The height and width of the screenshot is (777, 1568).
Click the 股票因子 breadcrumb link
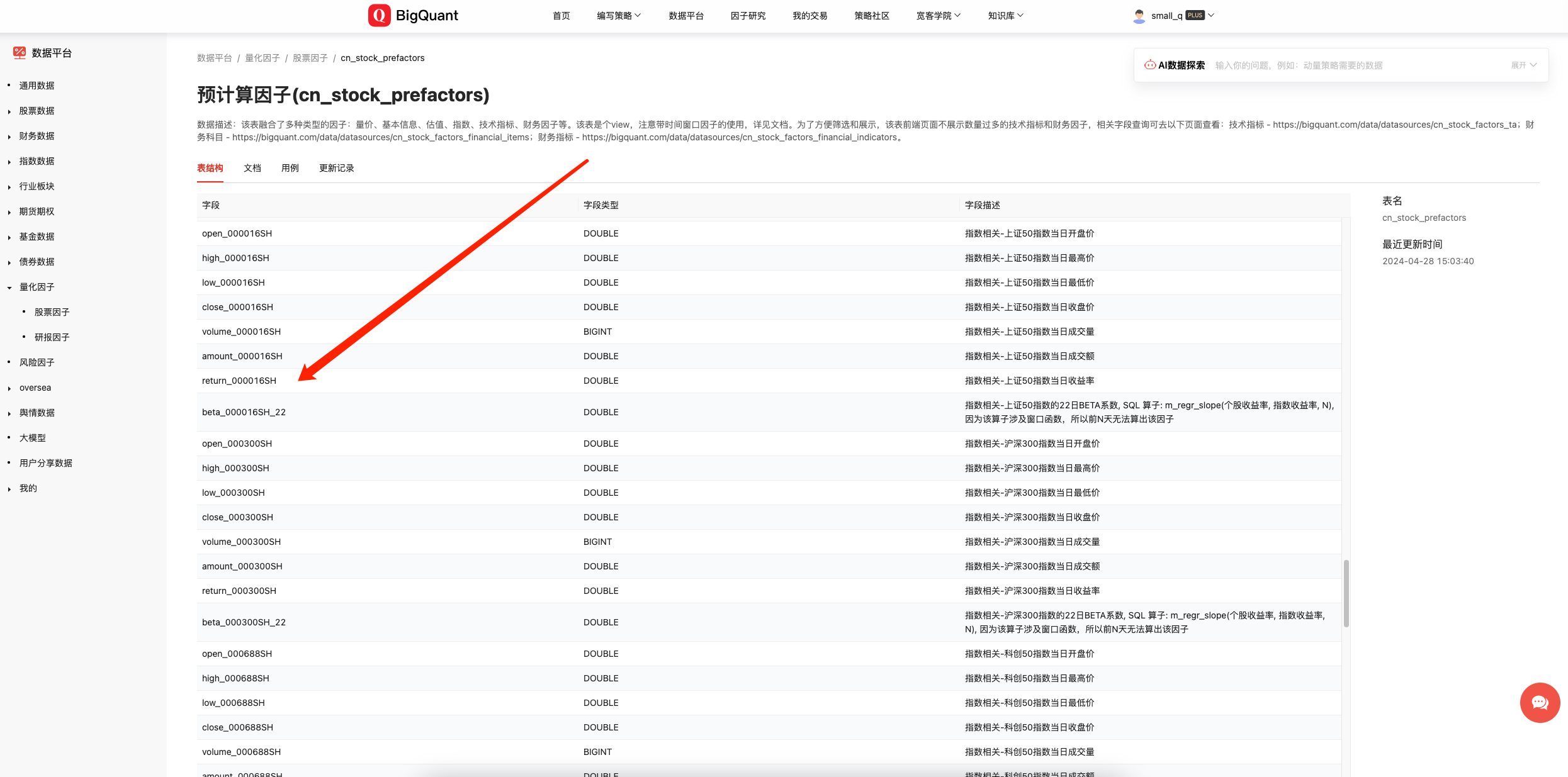point(310,58)
